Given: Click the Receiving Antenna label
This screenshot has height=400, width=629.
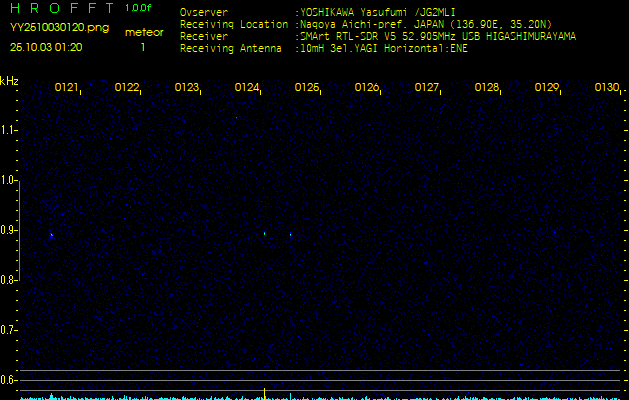Looking at the screenshot, I should pos(231,49).
